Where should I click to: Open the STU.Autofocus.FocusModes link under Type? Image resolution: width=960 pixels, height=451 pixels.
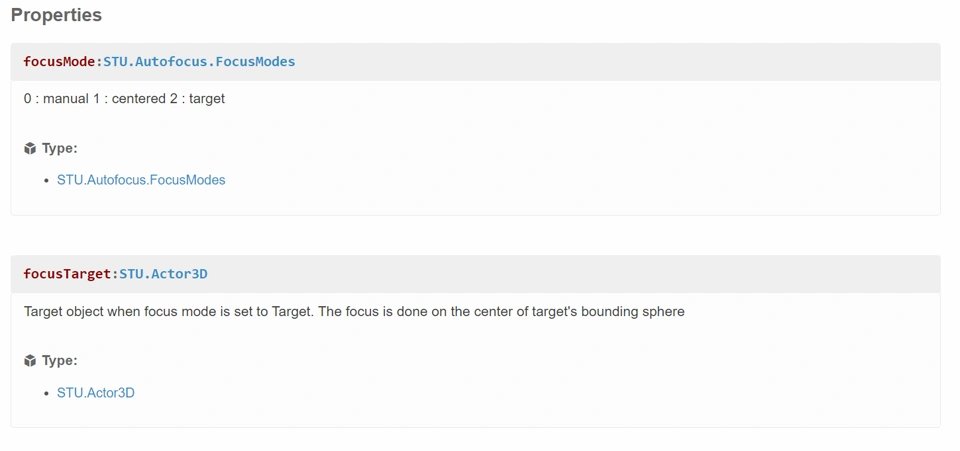click(141, 180)
